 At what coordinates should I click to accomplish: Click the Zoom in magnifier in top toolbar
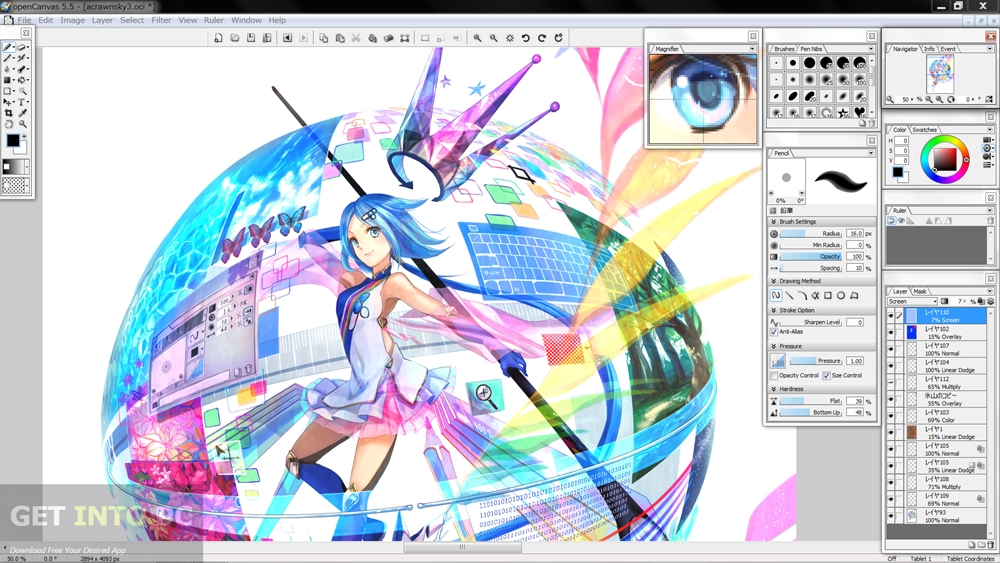coord(477,38)
